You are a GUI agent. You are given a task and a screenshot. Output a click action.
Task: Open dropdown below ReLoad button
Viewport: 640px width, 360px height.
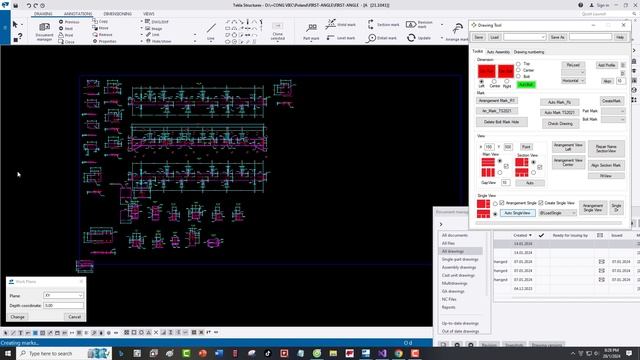[573, 73]
